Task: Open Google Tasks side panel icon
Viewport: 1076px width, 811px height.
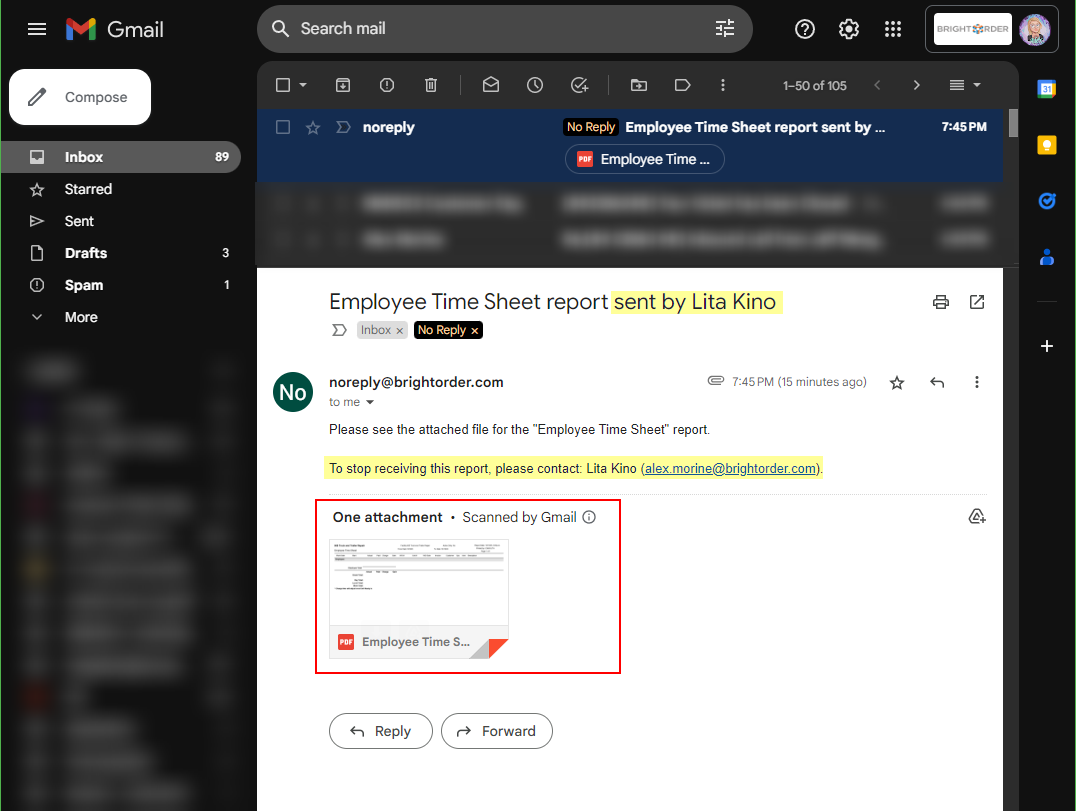Action: tap(1046, 200)
